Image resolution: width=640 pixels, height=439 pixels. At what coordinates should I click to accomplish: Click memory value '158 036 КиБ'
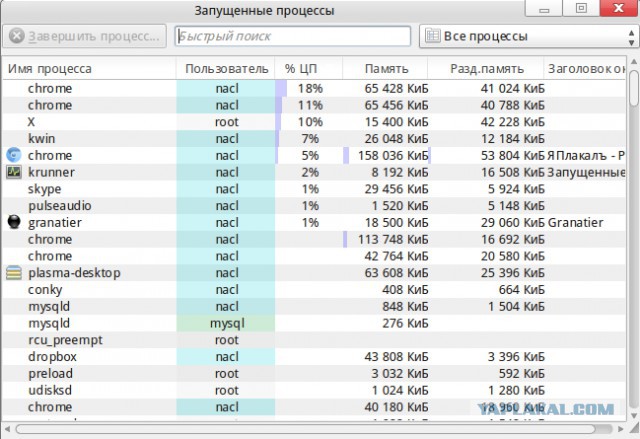point(393,155)
